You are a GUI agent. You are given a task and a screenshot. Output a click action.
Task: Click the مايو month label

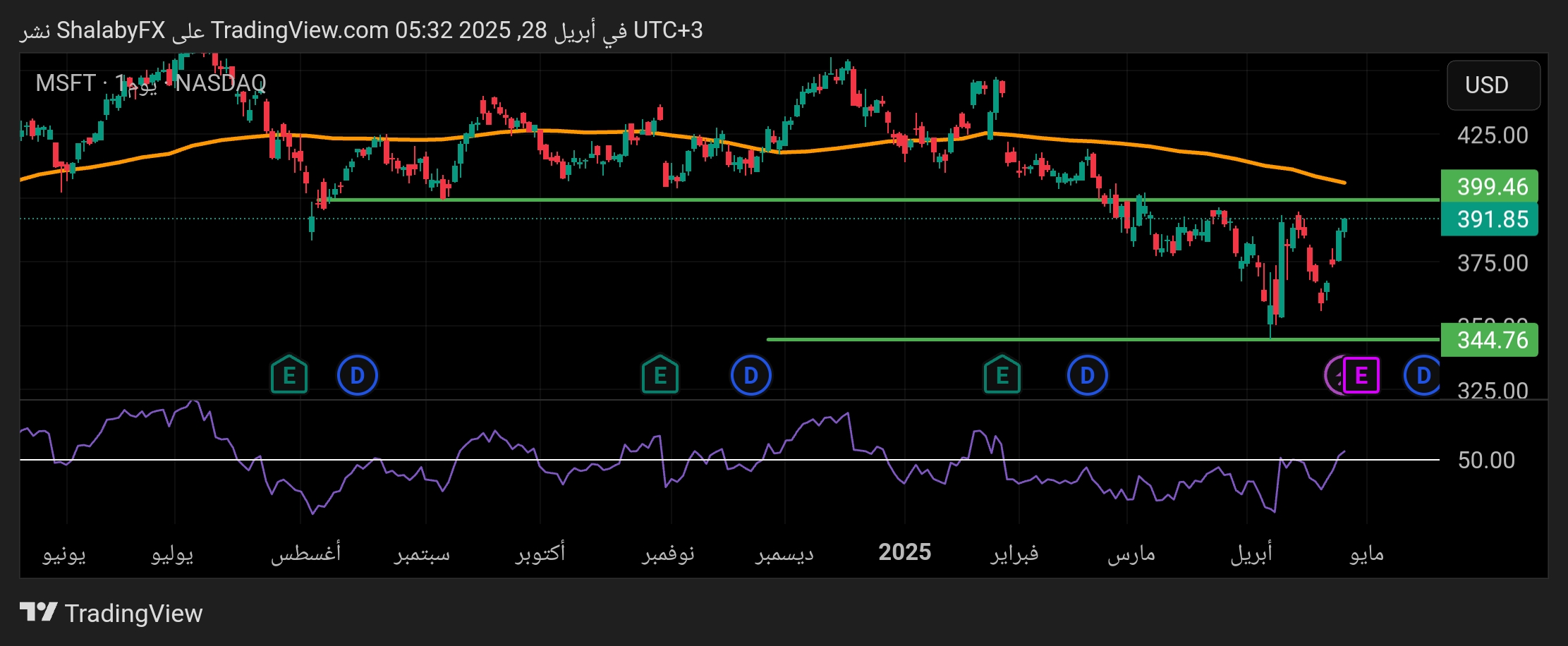point(1367,554)
